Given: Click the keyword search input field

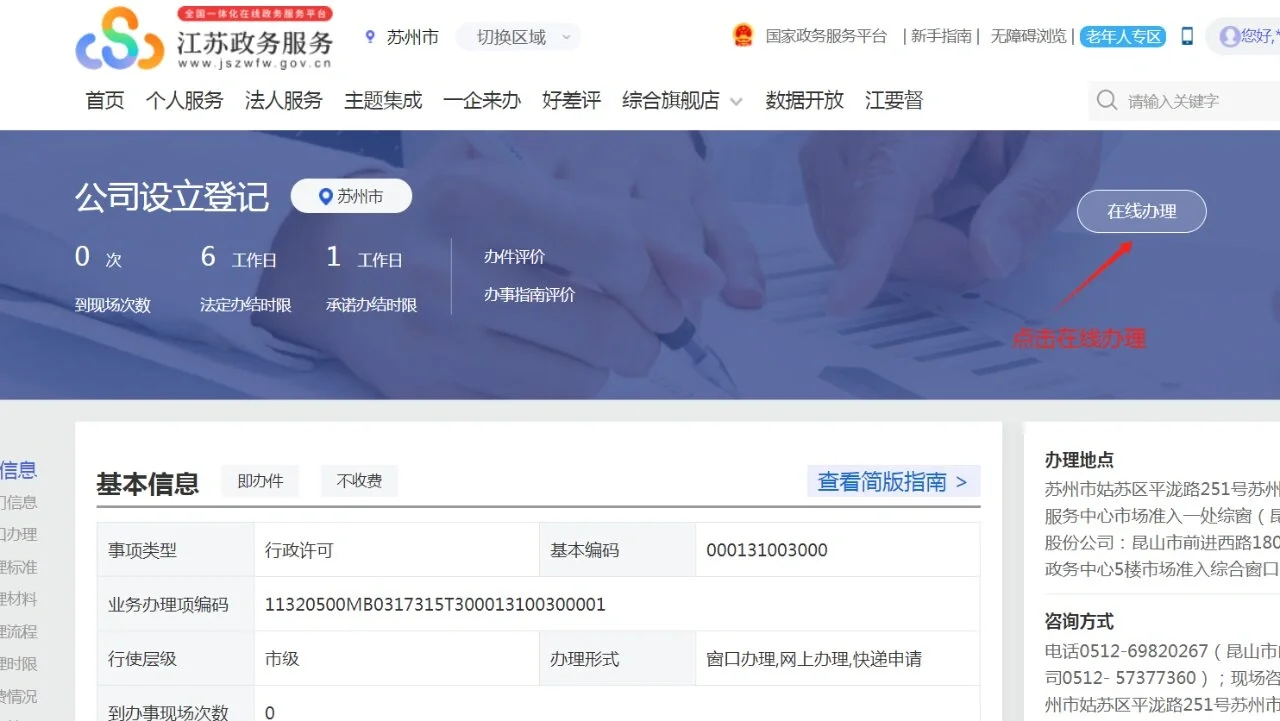Looking at the screenshot, I should [x=1190, y=101].
